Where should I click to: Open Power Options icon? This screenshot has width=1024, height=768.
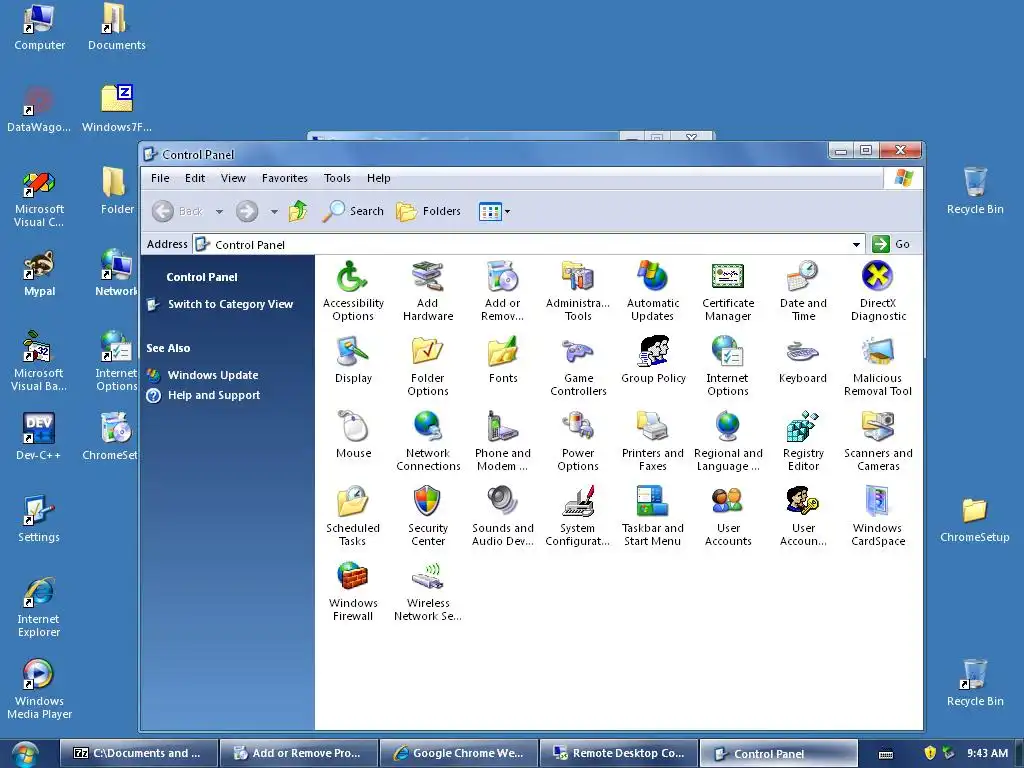point(578,441)
